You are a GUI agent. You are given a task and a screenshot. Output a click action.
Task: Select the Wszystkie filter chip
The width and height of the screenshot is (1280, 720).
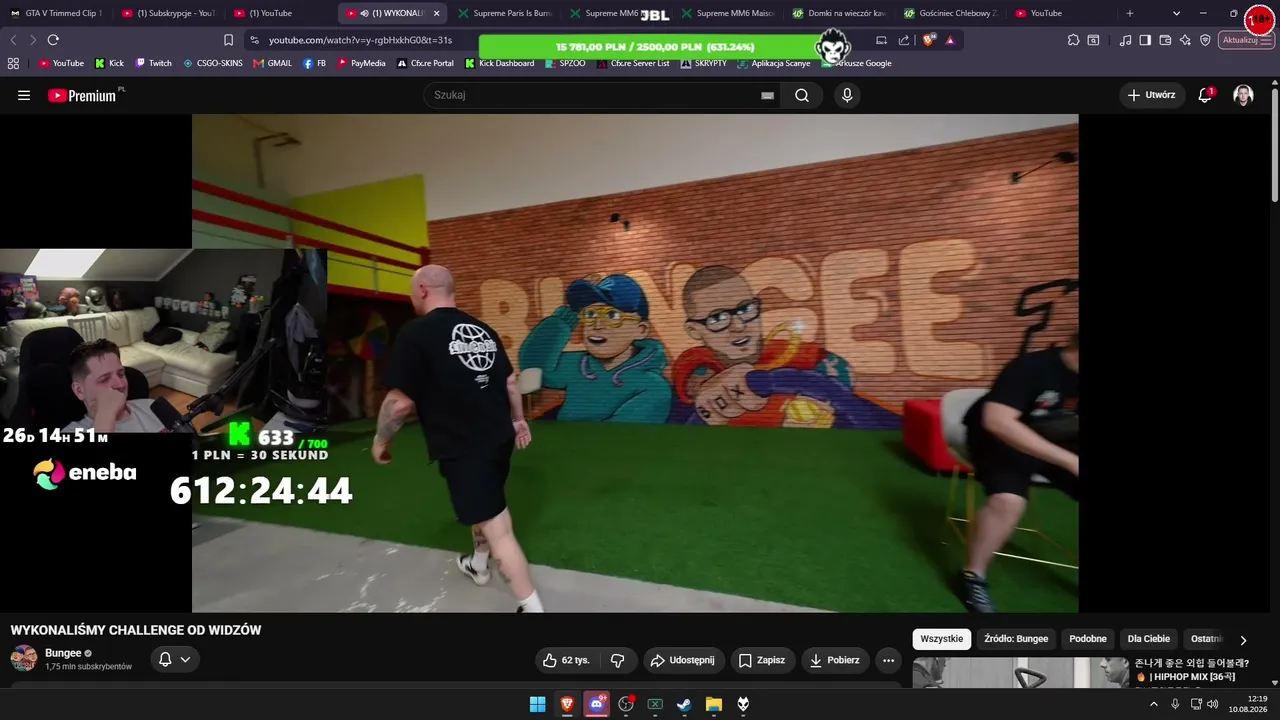942,639
